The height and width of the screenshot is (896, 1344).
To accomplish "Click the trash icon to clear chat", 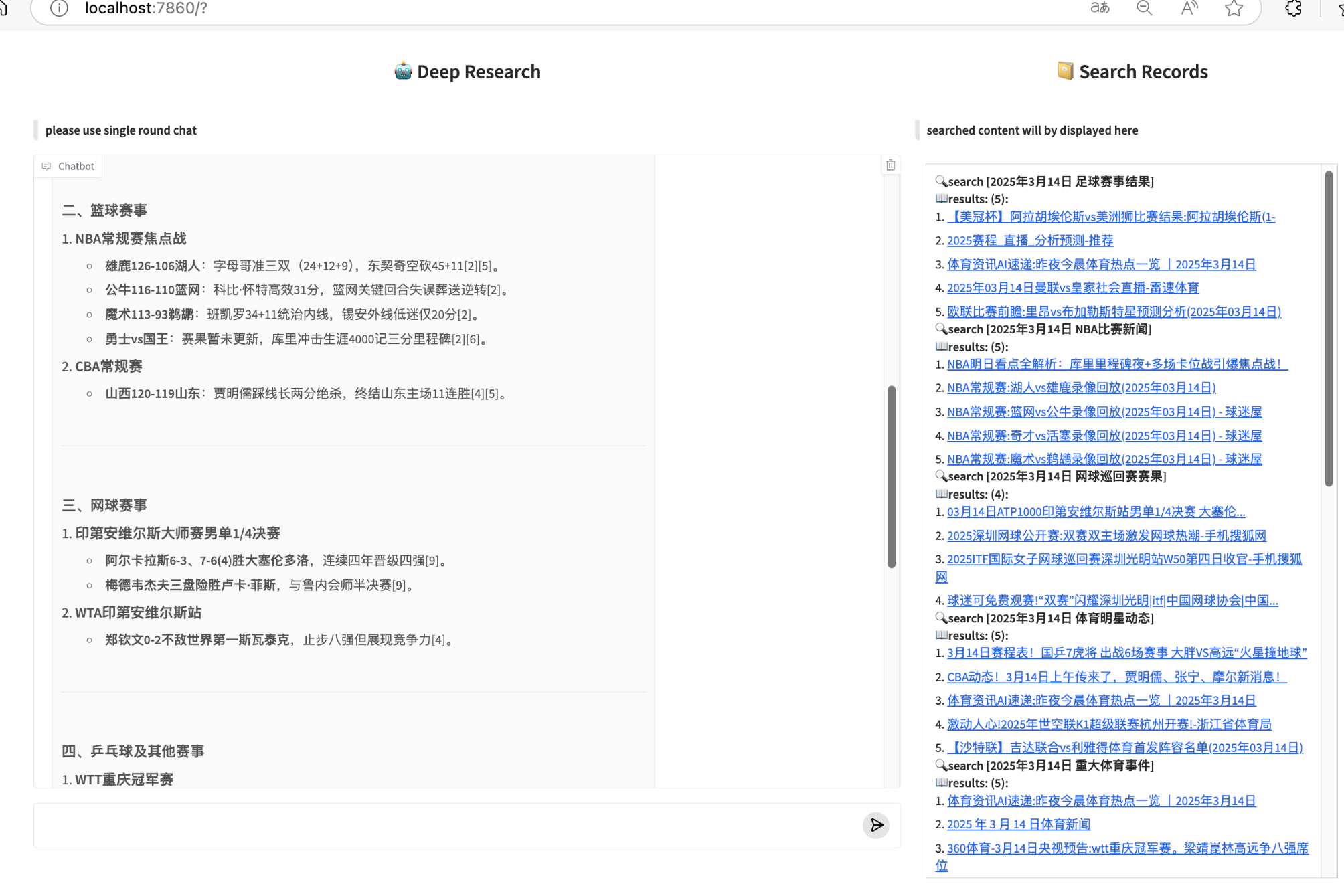I will pyautogui.click(x=890, y=165).
